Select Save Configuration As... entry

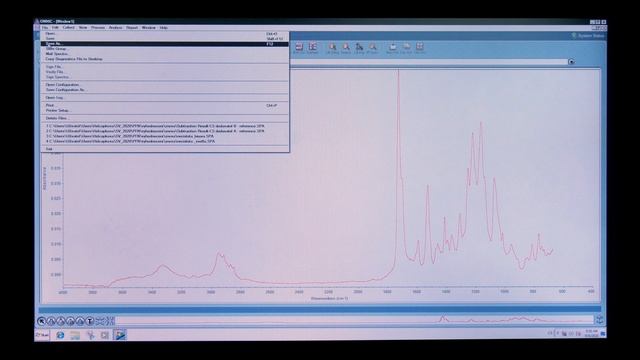click(164, 90)
